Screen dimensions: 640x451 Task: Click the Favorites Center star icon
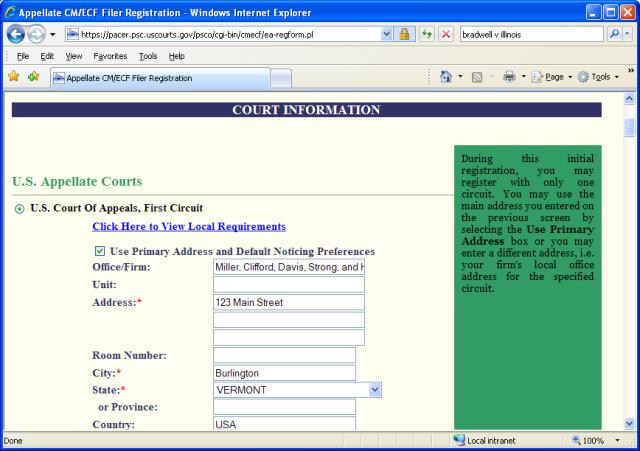(x=14, y=76)
